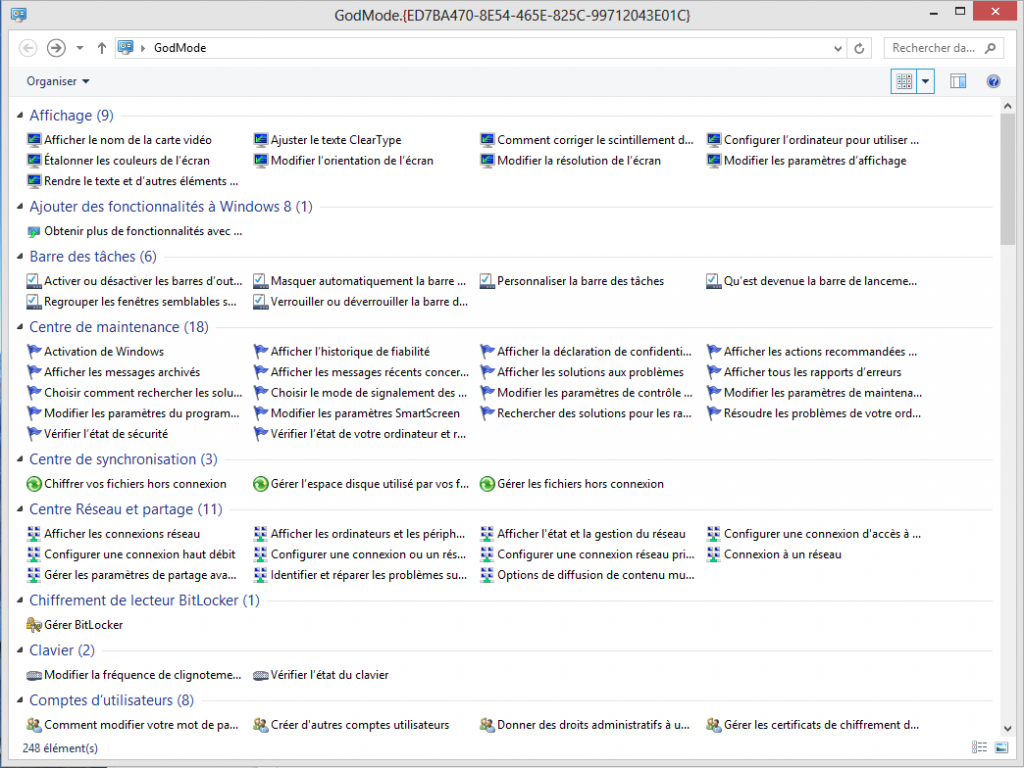Click the Rechercher search field
This screenshot has height=768, width=1024.
point(935,48)
